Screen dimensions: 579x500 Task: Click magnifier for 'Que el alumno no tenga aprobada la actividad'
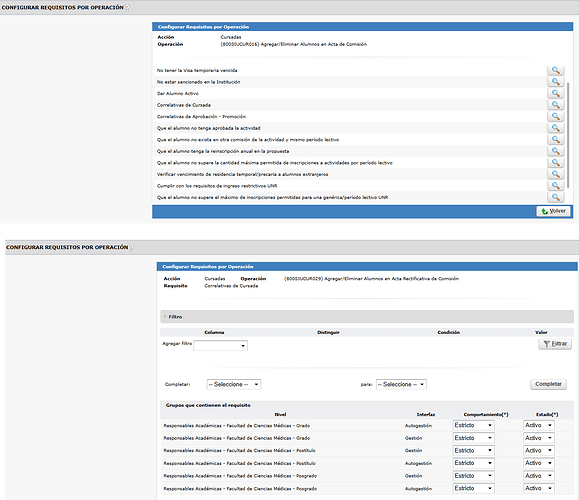pos(555,128)
